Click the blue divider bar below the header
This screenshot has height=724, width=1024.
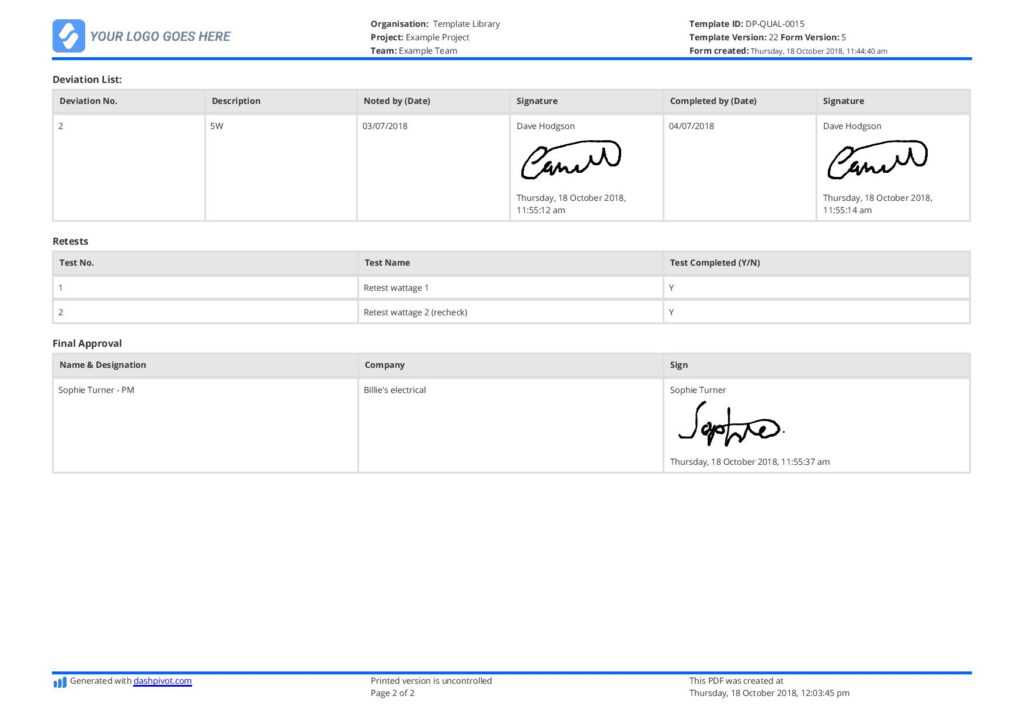(x=512, y=62)
